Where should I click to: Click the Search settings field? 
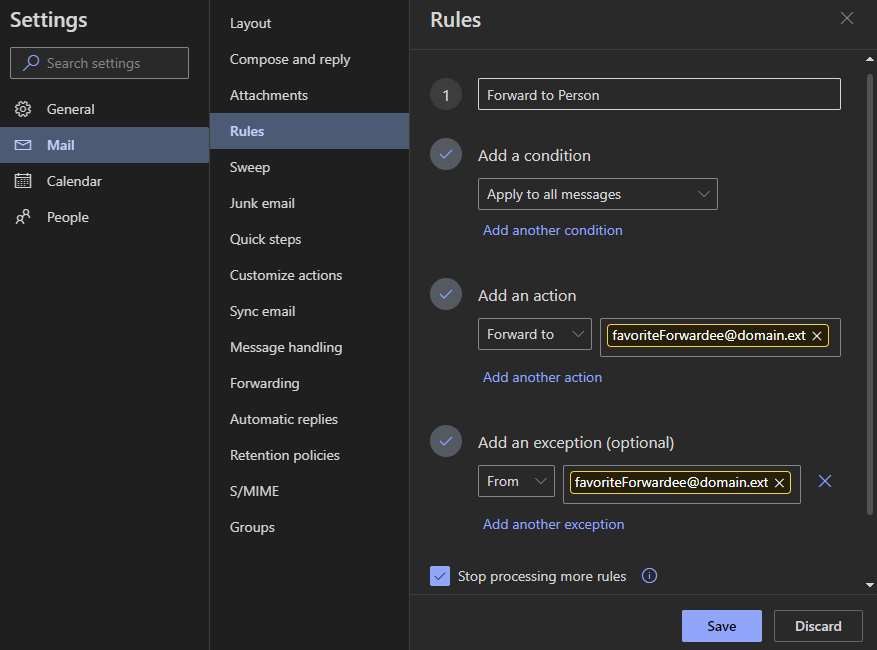coord(100,63)
